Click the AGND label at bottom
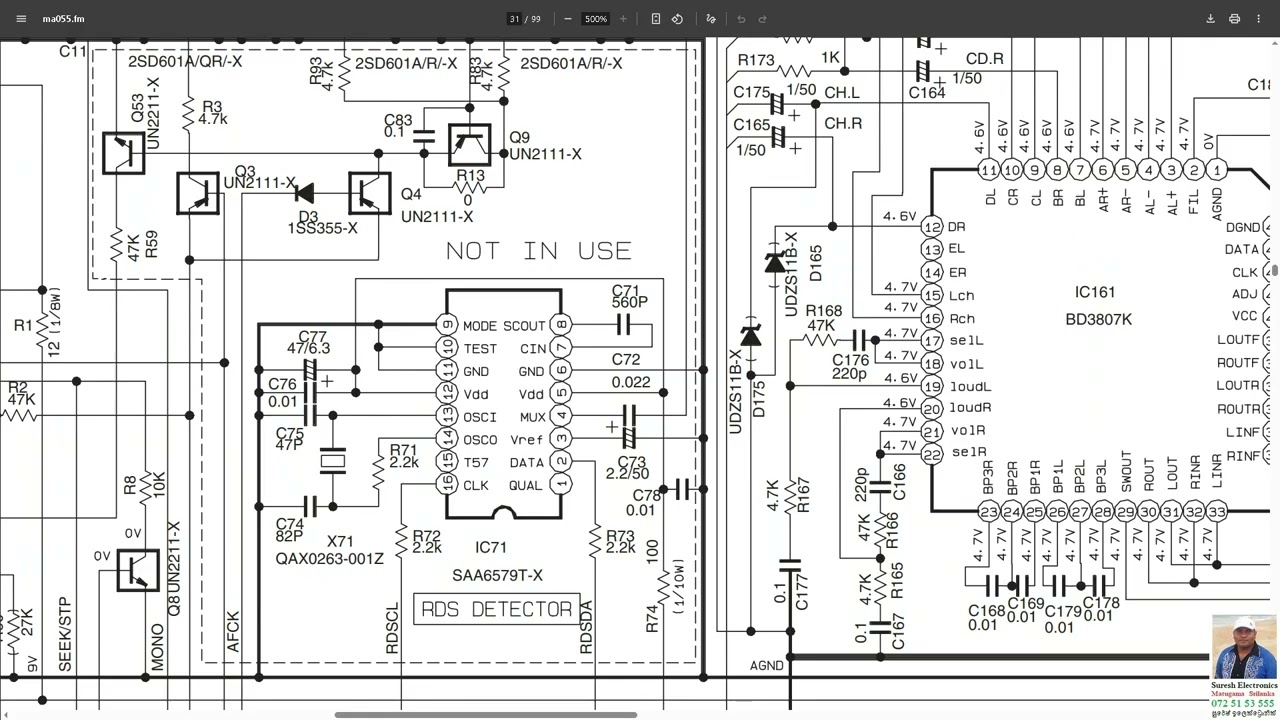Screen dimensions: 1280x720 click(767, 666)
